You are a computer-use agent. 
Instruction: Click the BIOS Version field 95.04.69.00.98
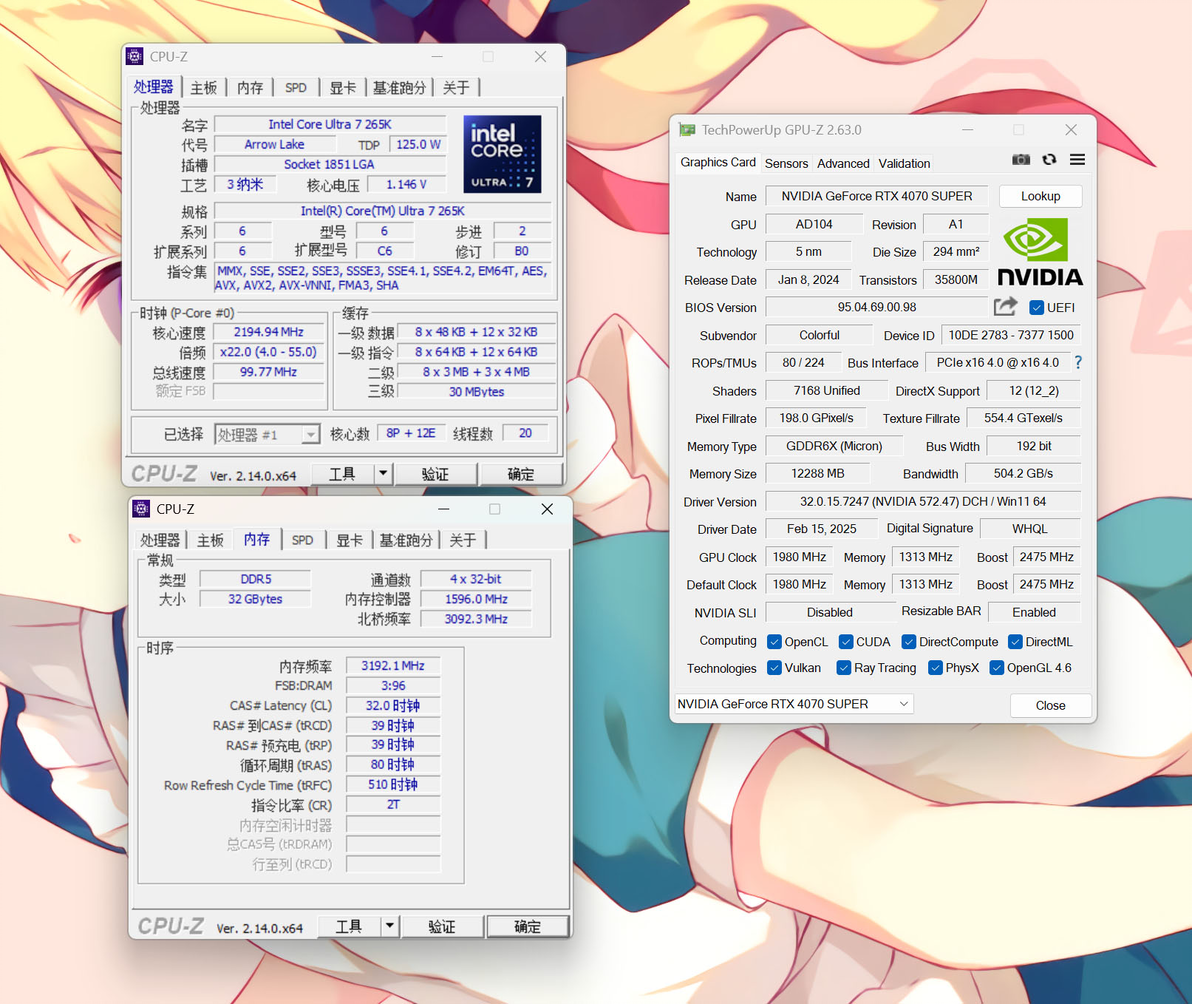coord(877,307)
